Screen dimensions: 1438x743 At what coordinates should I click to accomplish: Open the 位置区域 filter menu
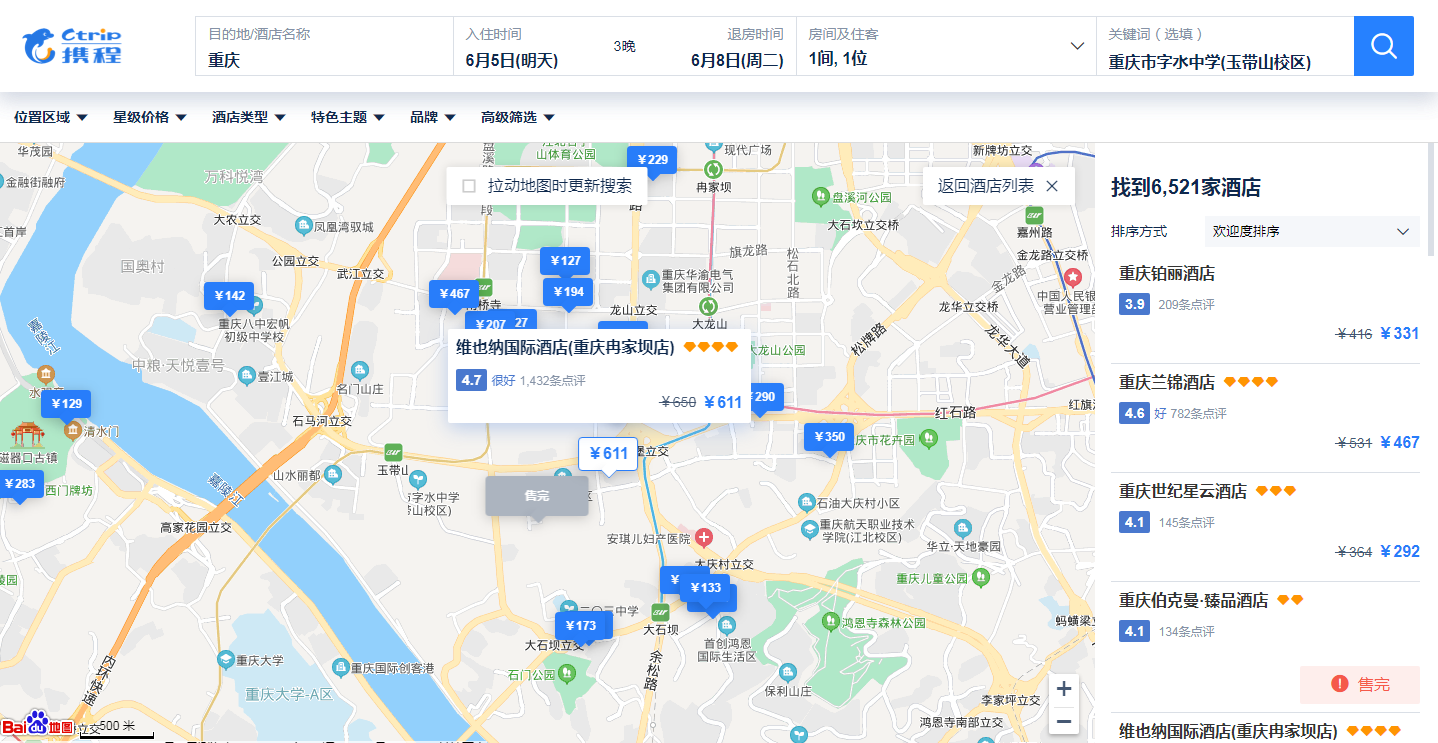click(48, 117)
